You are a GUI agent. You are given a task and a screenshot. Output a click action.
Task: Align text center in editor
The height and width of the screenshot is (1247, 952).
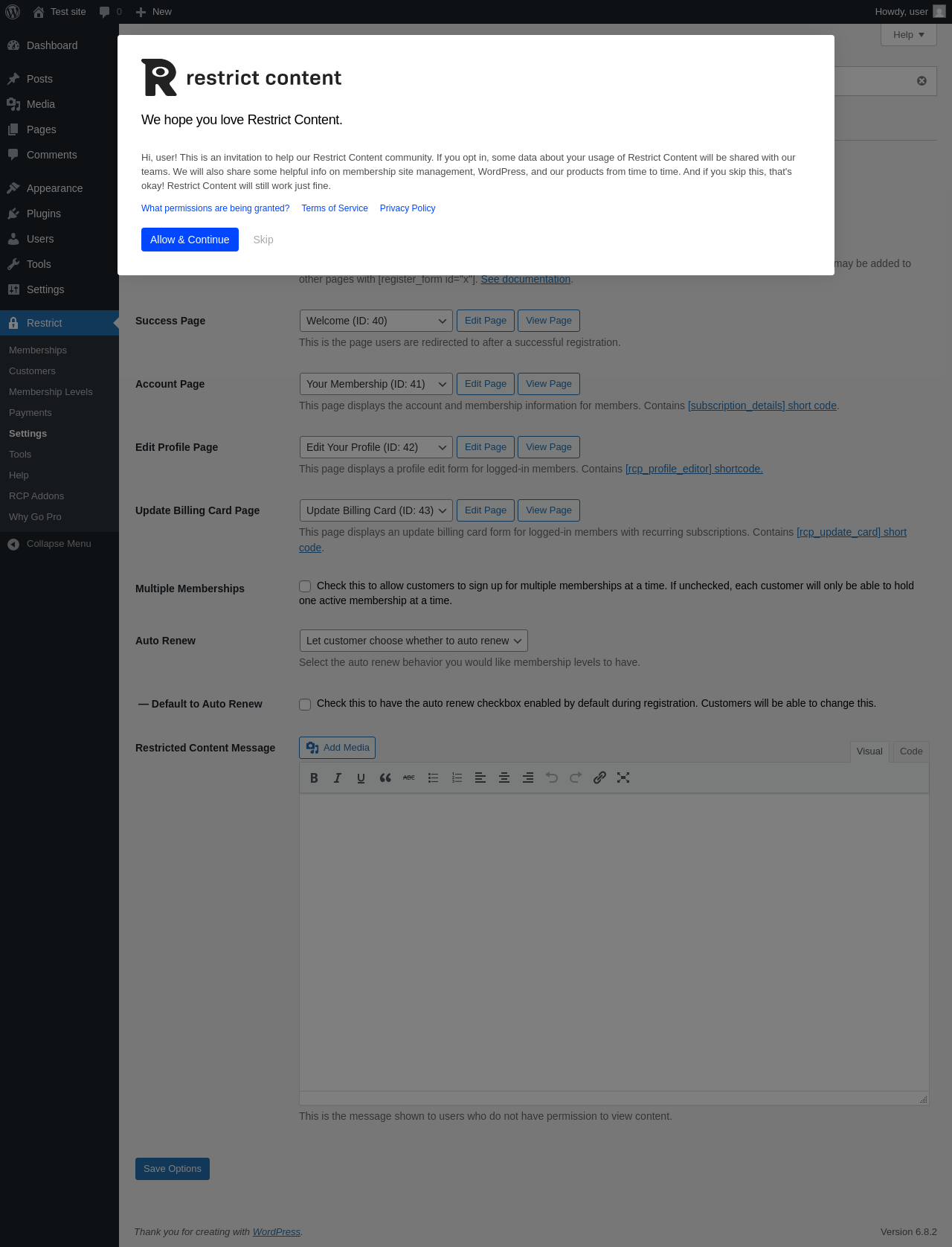[x=504, y=778]
